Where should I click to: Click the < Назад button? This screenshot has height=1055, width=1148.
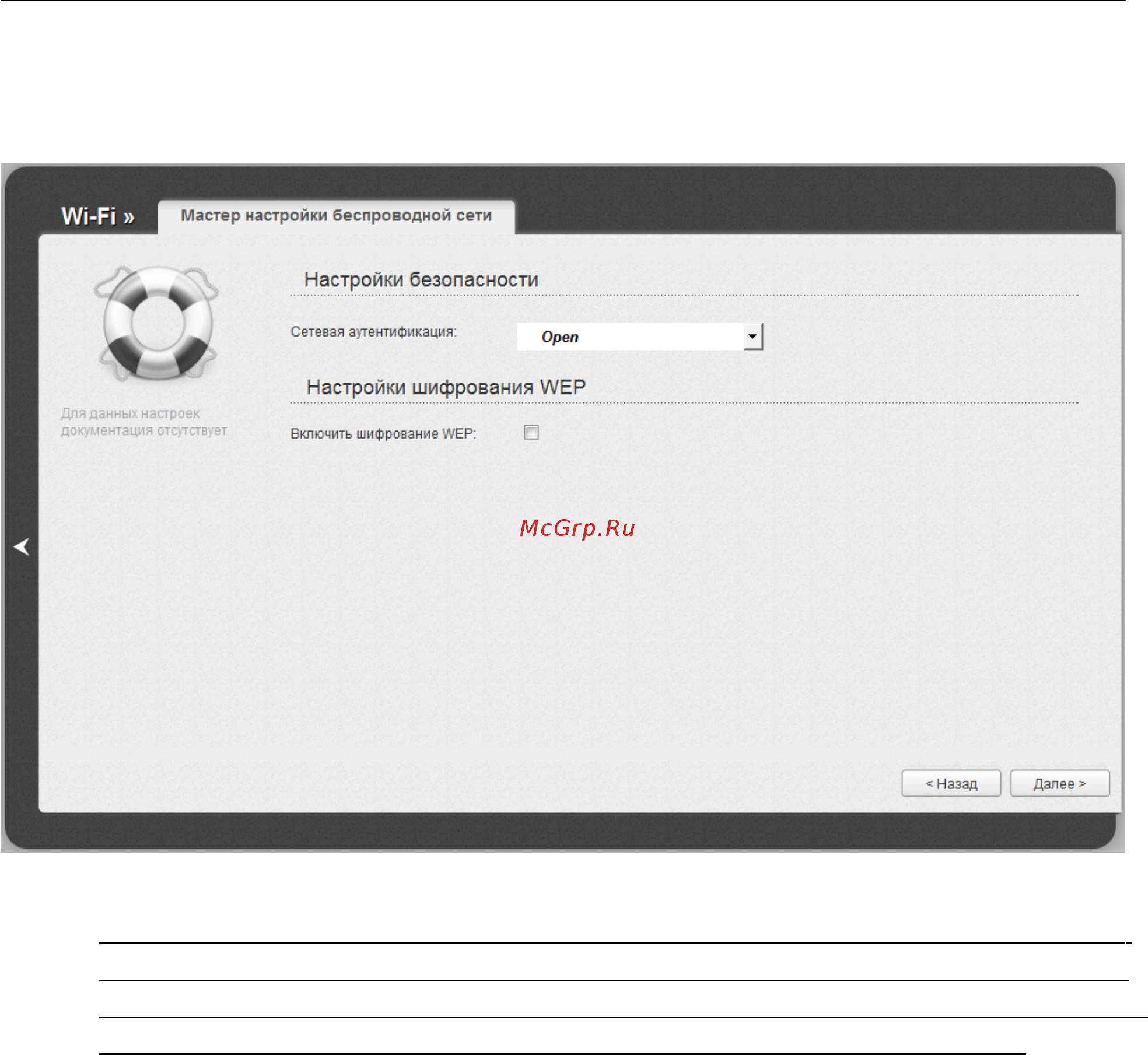click(x=951, y=783)
